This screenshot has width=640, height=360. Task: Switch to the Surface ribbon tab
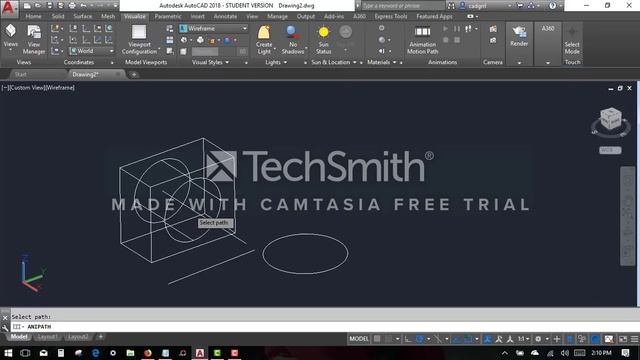pyautogui.click(x=82, y=16)
